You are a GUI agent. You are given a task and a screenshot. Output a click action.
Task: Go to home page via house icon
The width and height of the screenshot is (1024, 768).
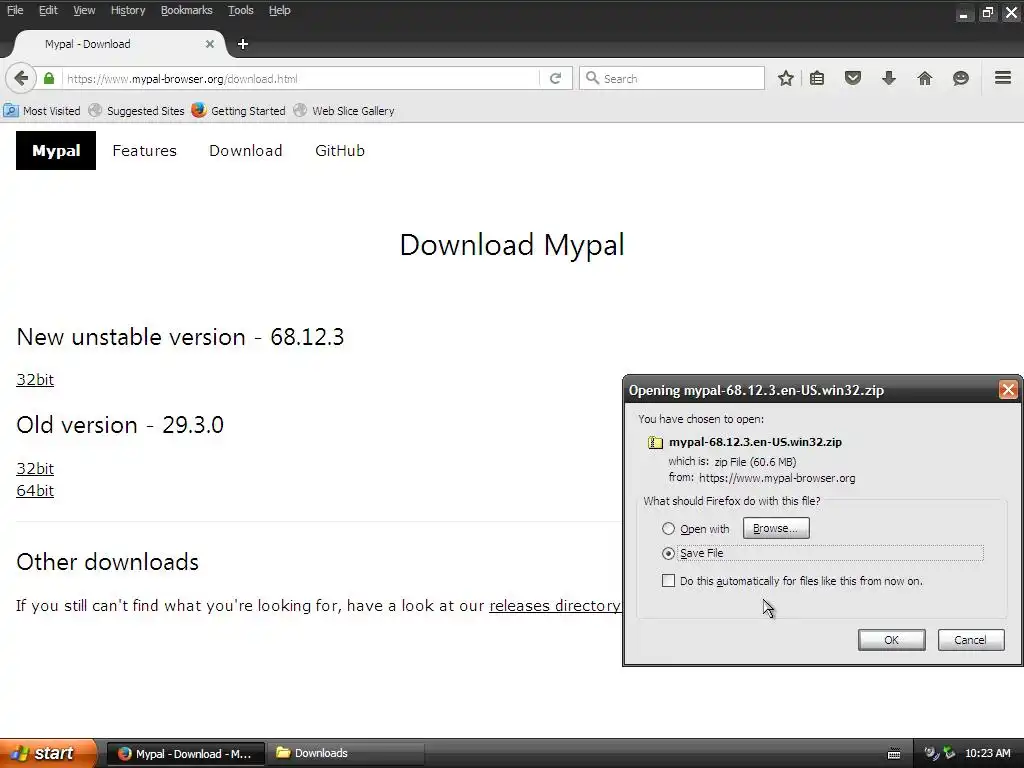925,78
